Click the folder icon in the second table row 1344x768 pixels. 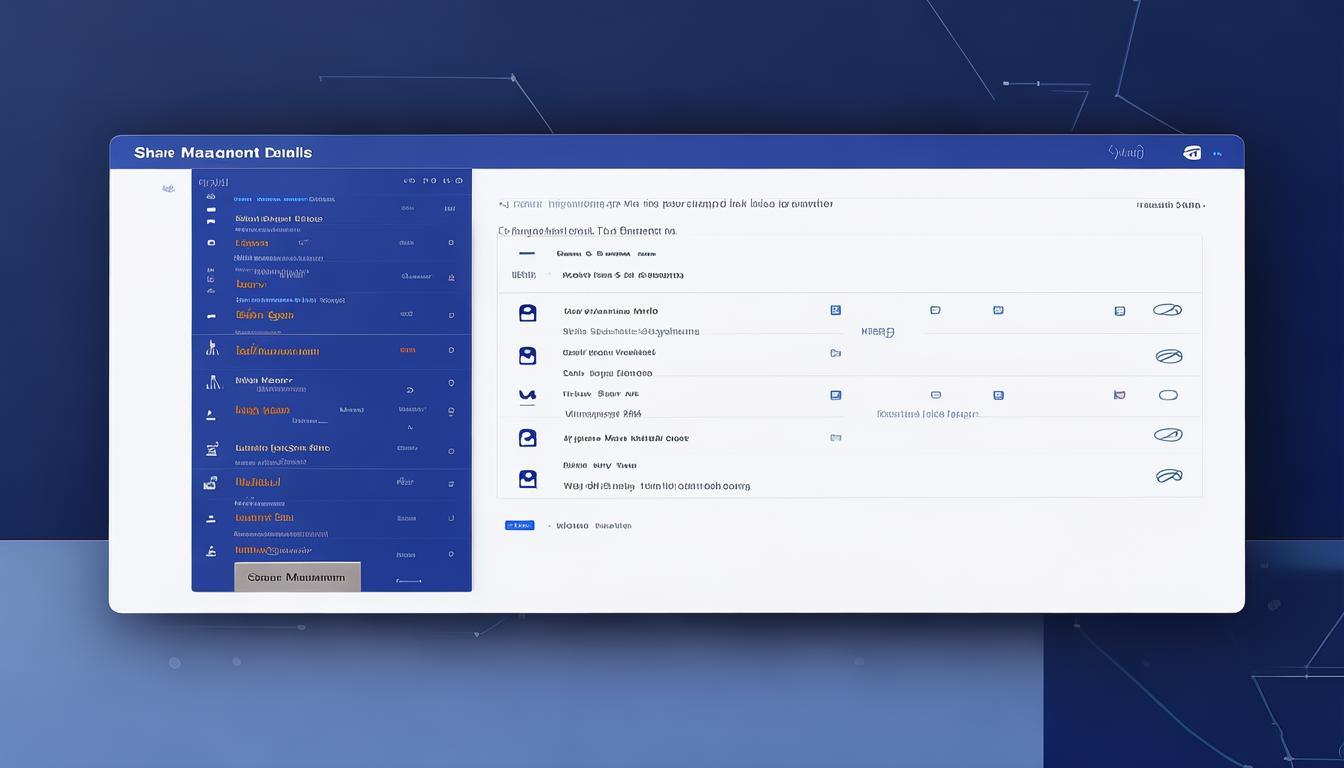pos(835,353)
